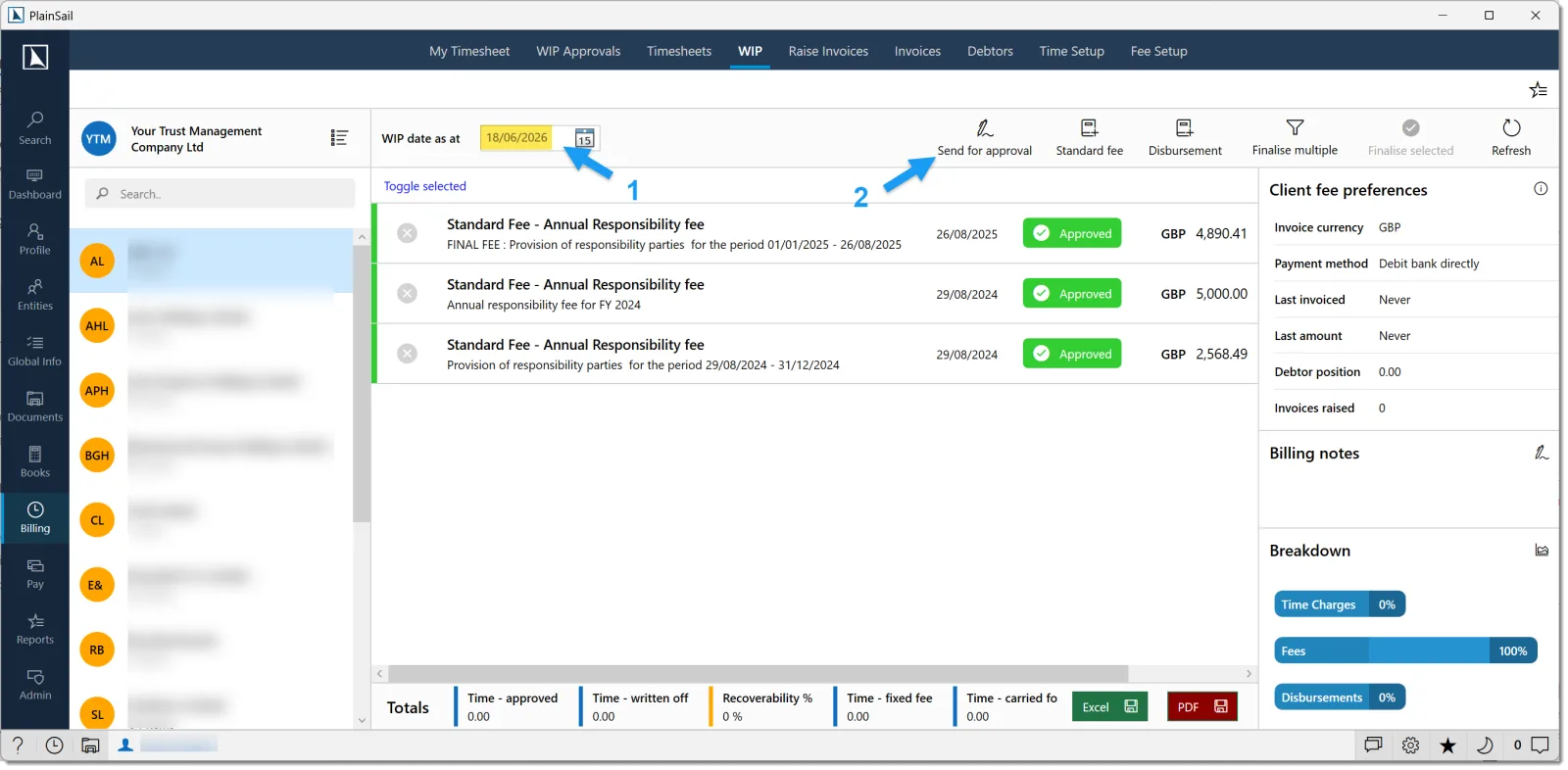
Task: Open Fee Setup tab
Action: pyautogui.click(x=1158, y=51)
